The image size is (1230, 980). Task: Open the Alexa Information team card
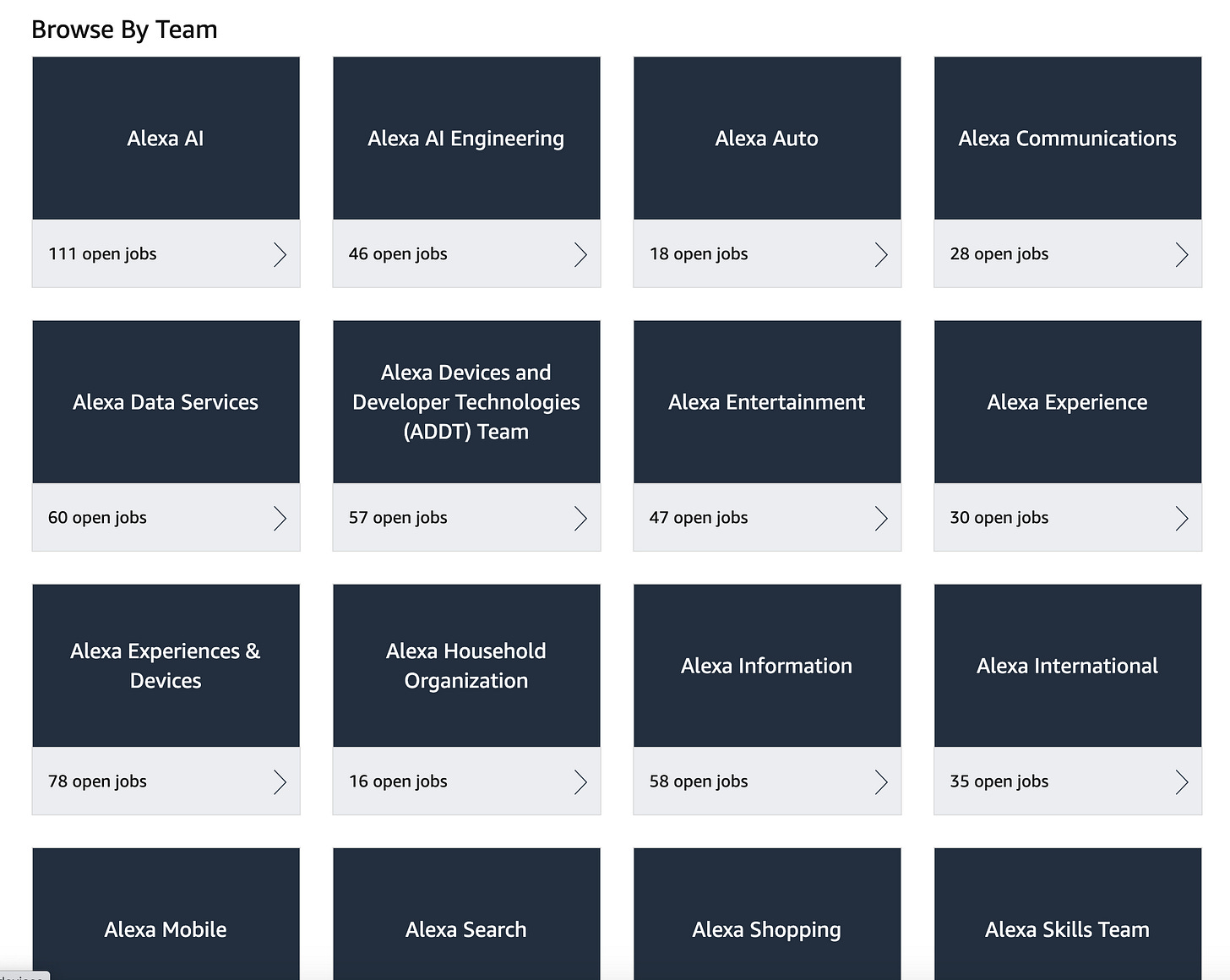pos(767,700)
